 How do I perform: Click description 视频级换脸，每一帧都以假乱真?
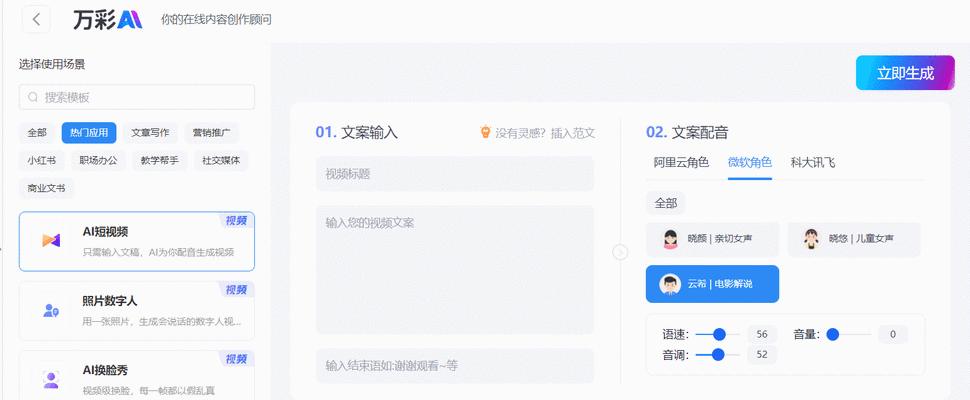point(148,391)
